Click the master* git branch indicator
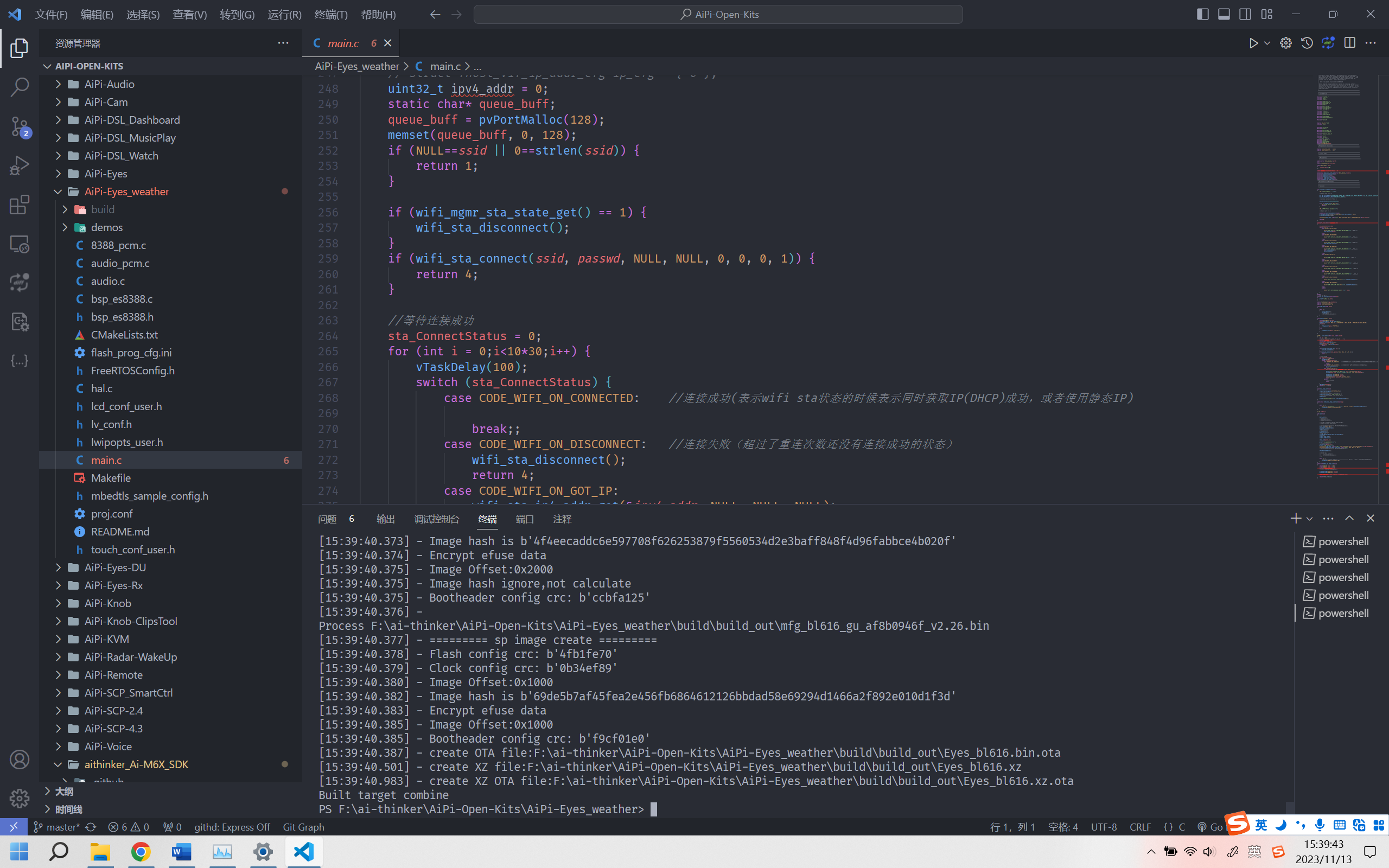This screenshot has width=1389, height=868. coord(56,827)
